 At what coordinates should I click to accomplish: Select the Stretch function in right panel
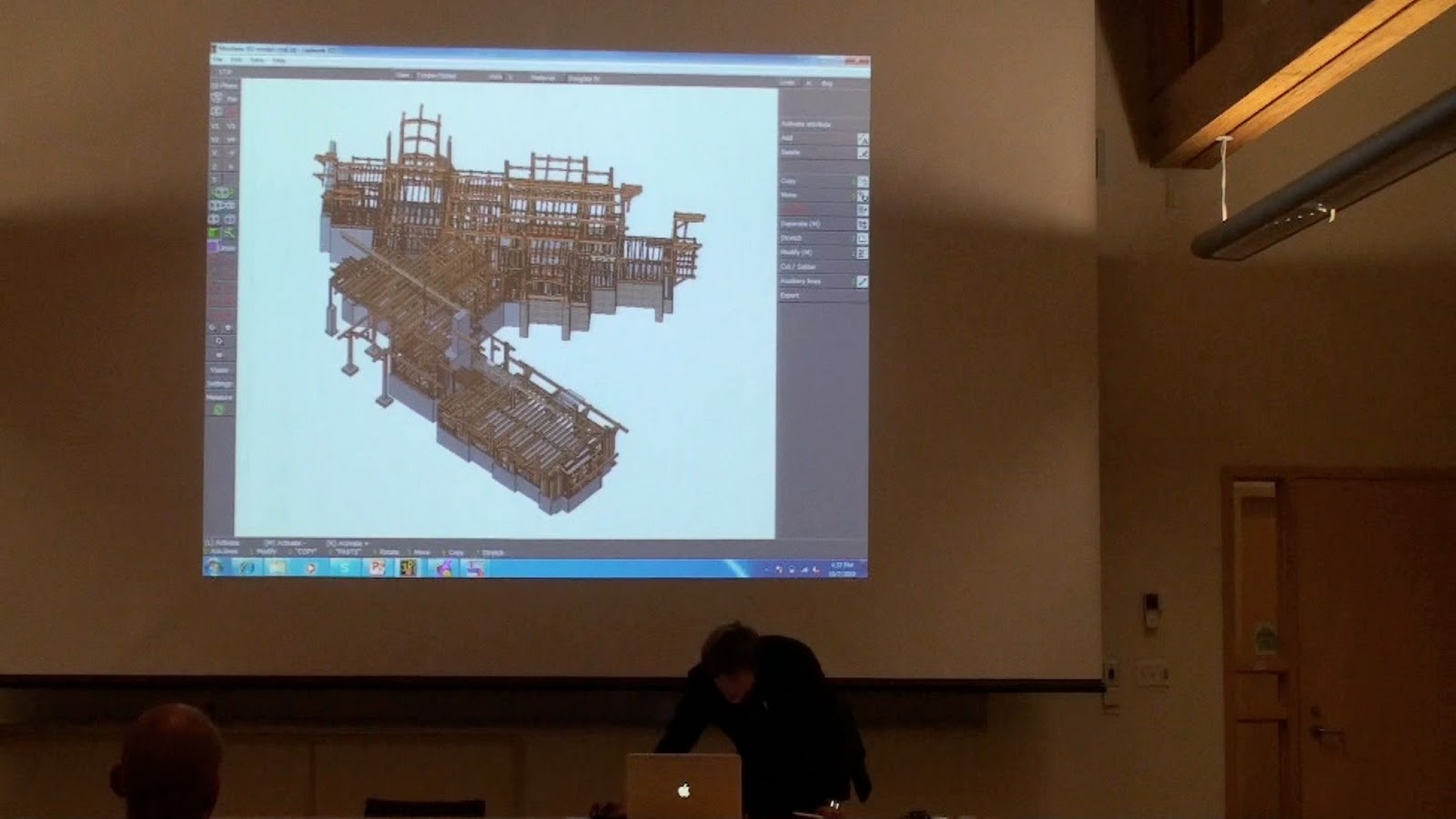[x=792, y=238]
